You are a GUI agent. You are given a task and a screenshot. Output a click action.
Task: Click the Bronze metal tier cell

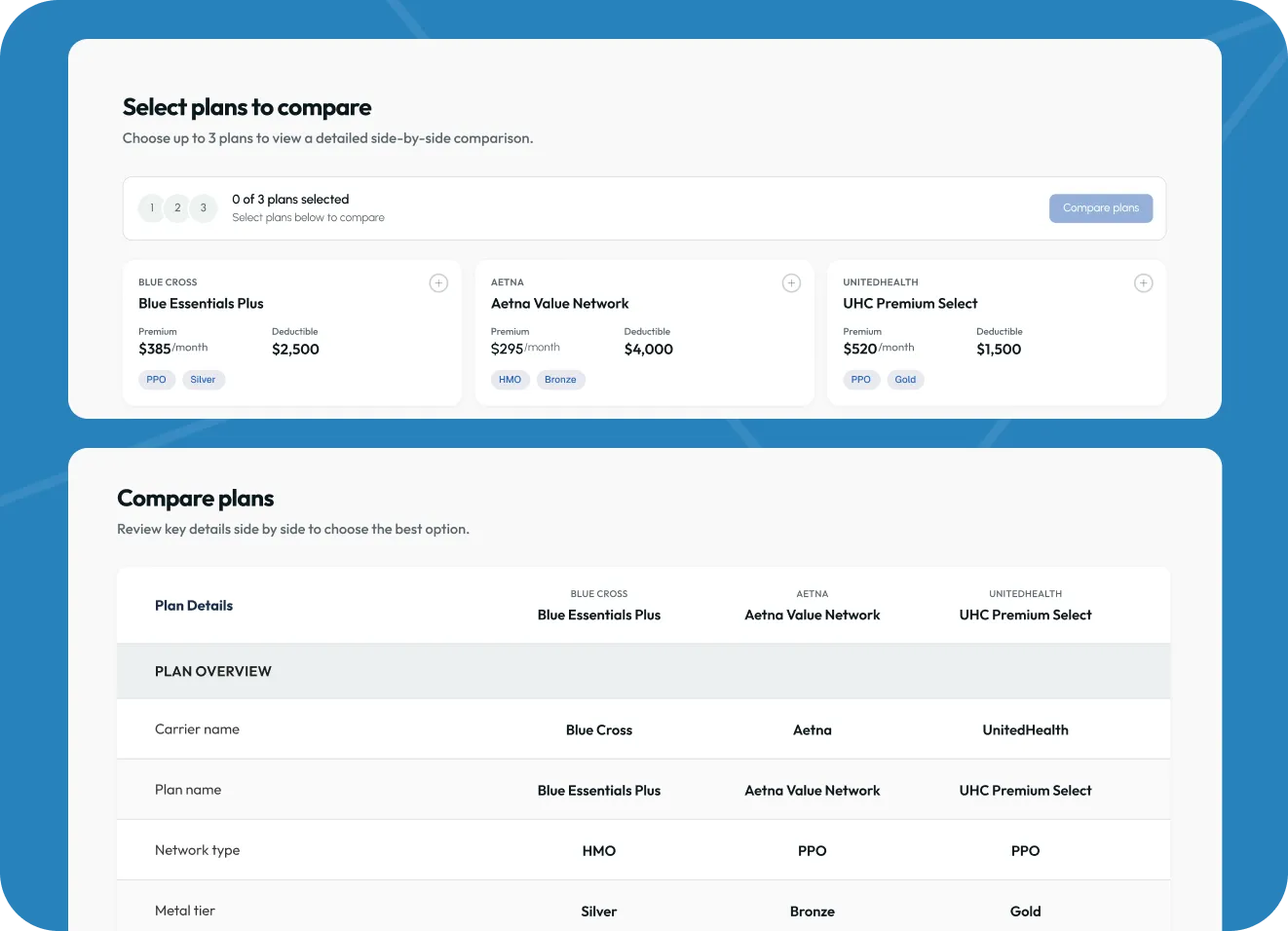point(813,912)
